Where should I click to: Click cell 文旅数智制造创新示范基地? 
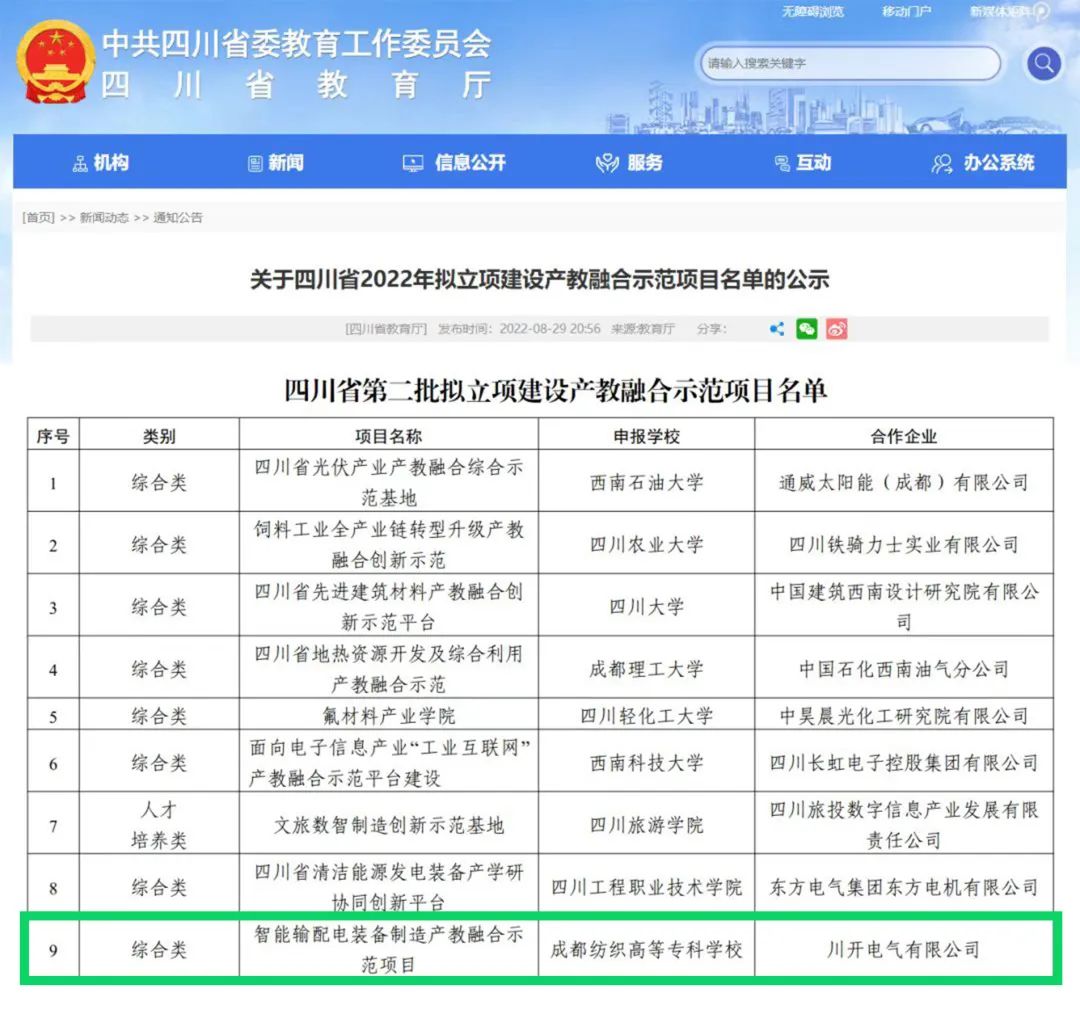tap(388, 824)
